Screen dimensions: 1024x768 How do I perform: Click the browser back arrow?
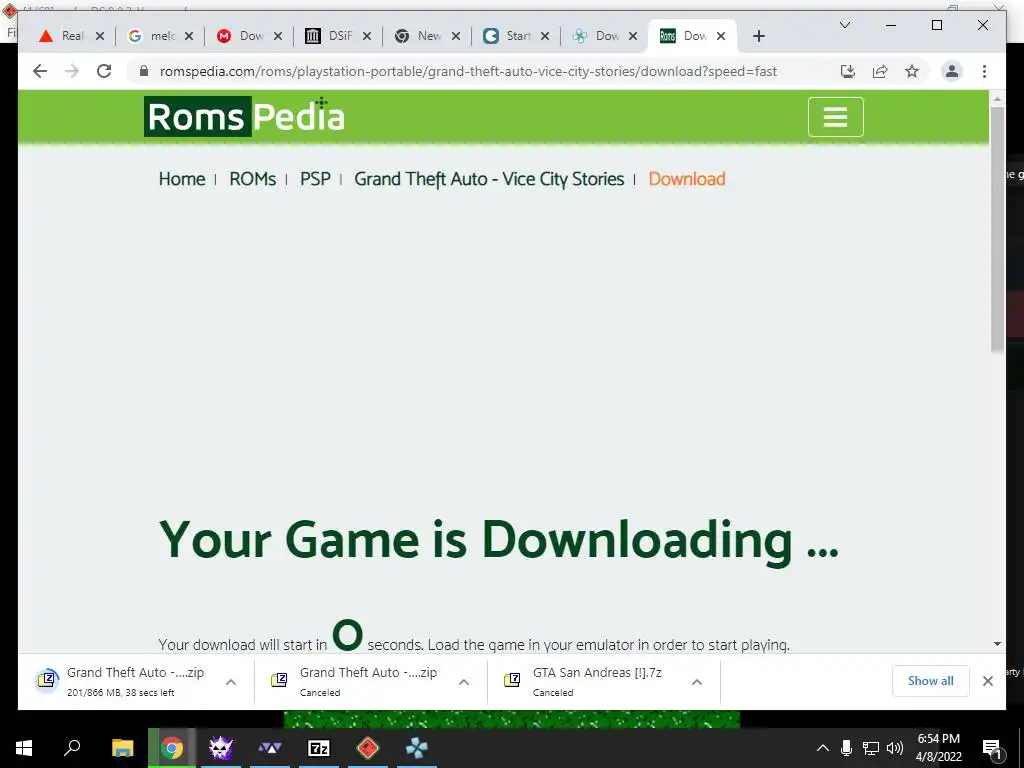[x=40, y=71]
